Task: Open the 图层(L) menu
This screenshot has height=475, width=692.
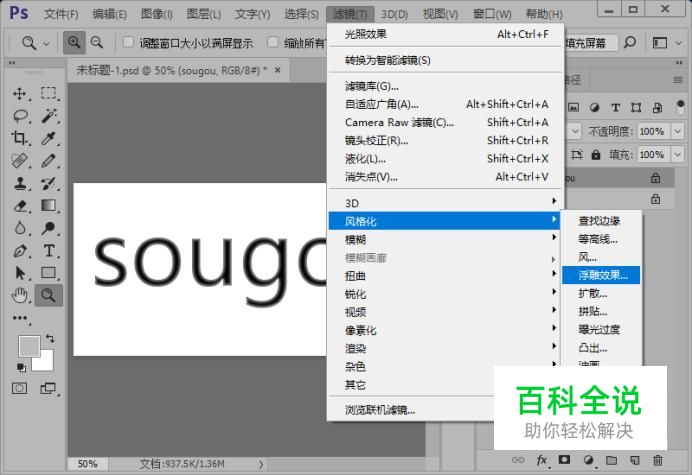Action: (x=204, y=14)
